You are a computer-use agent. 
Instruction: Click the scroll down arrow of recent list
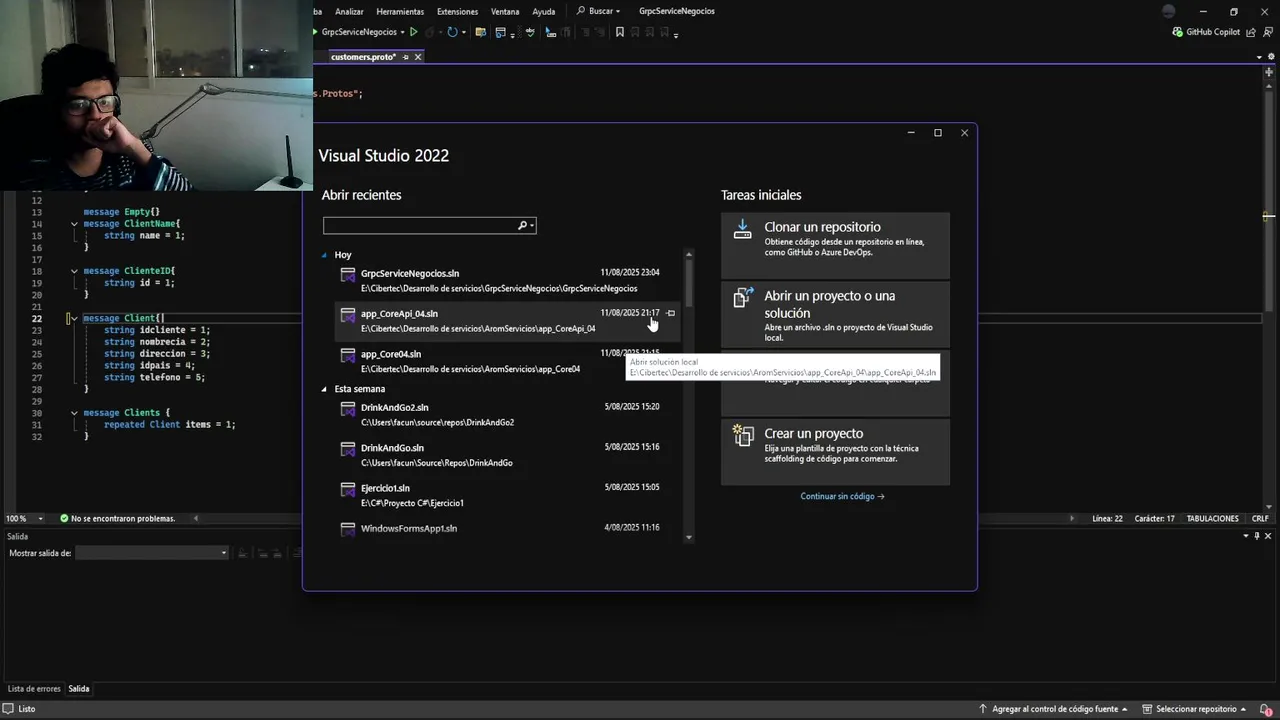click(x=688, y=537)
